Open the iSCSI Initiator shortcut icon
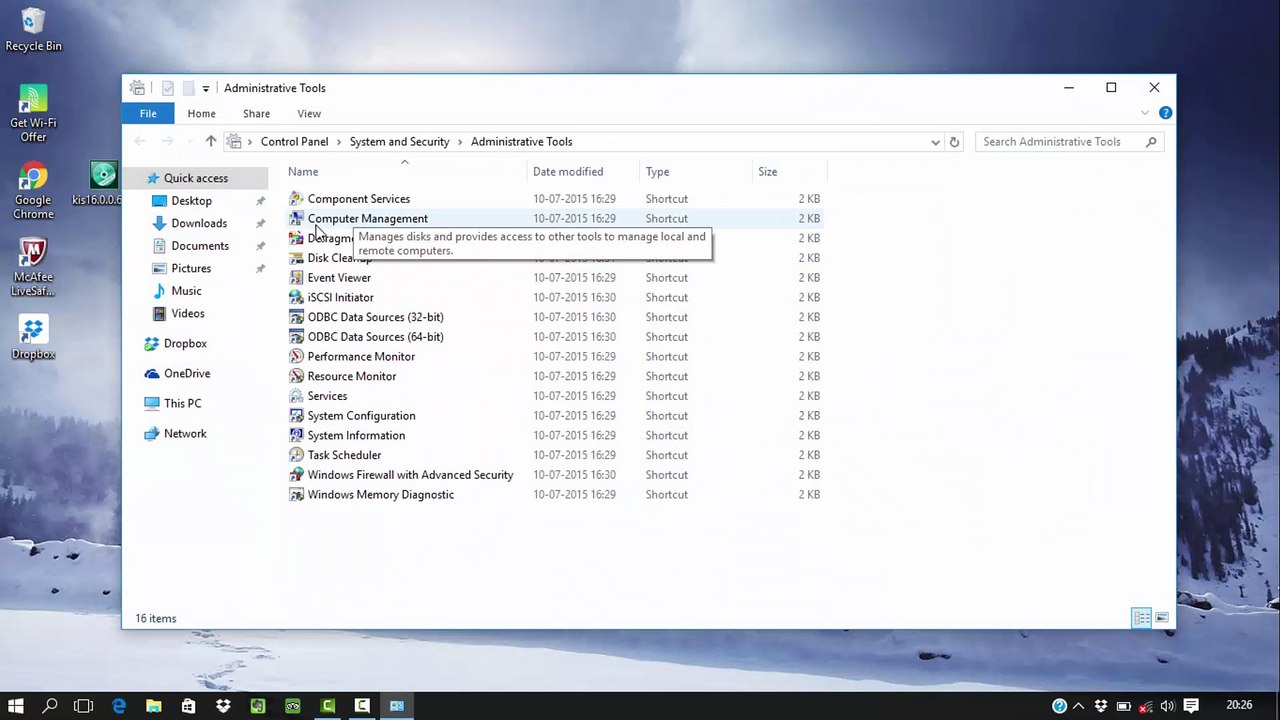Image resolution: width=1280 pixels, height=720 pixels. pyautogui.click(x=296, y=297)
